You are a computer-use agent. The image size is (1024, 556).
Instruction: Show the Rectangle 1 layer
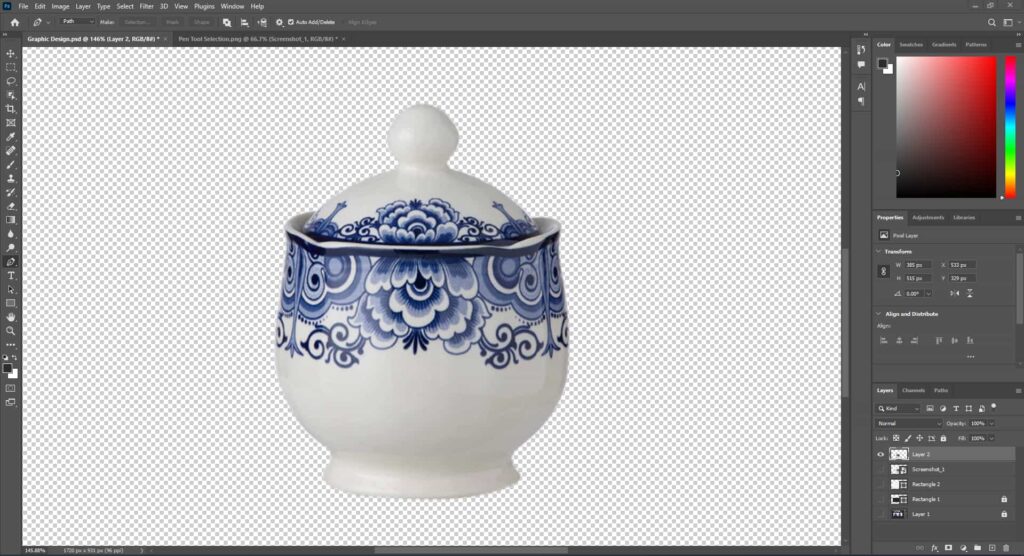pos(880,499)
